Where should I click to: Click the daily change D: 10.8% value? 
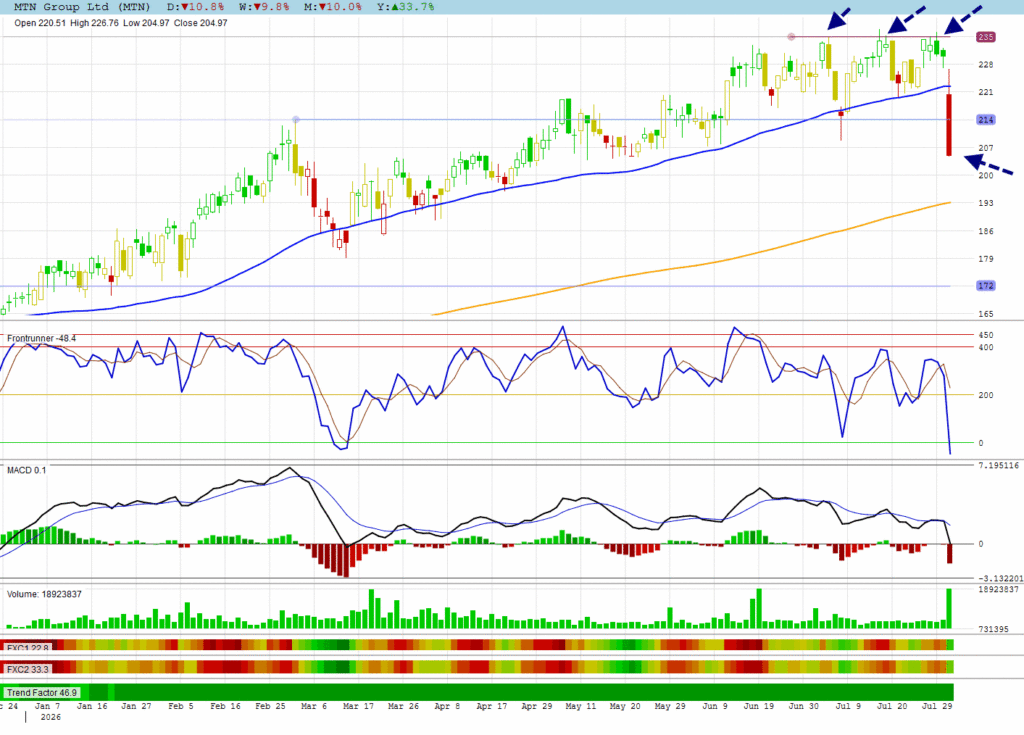pyautogui.click(x=195, y=7)
